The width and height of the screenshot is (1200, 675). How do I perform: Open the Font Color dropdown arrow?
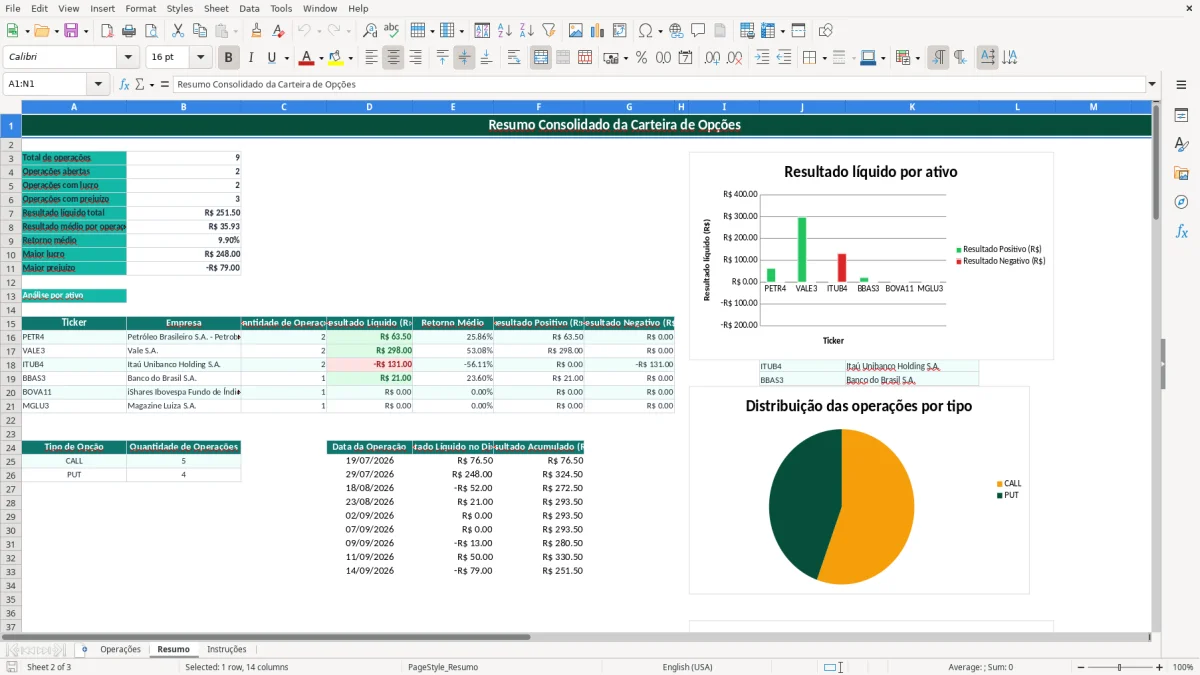(x=322, y=58)
